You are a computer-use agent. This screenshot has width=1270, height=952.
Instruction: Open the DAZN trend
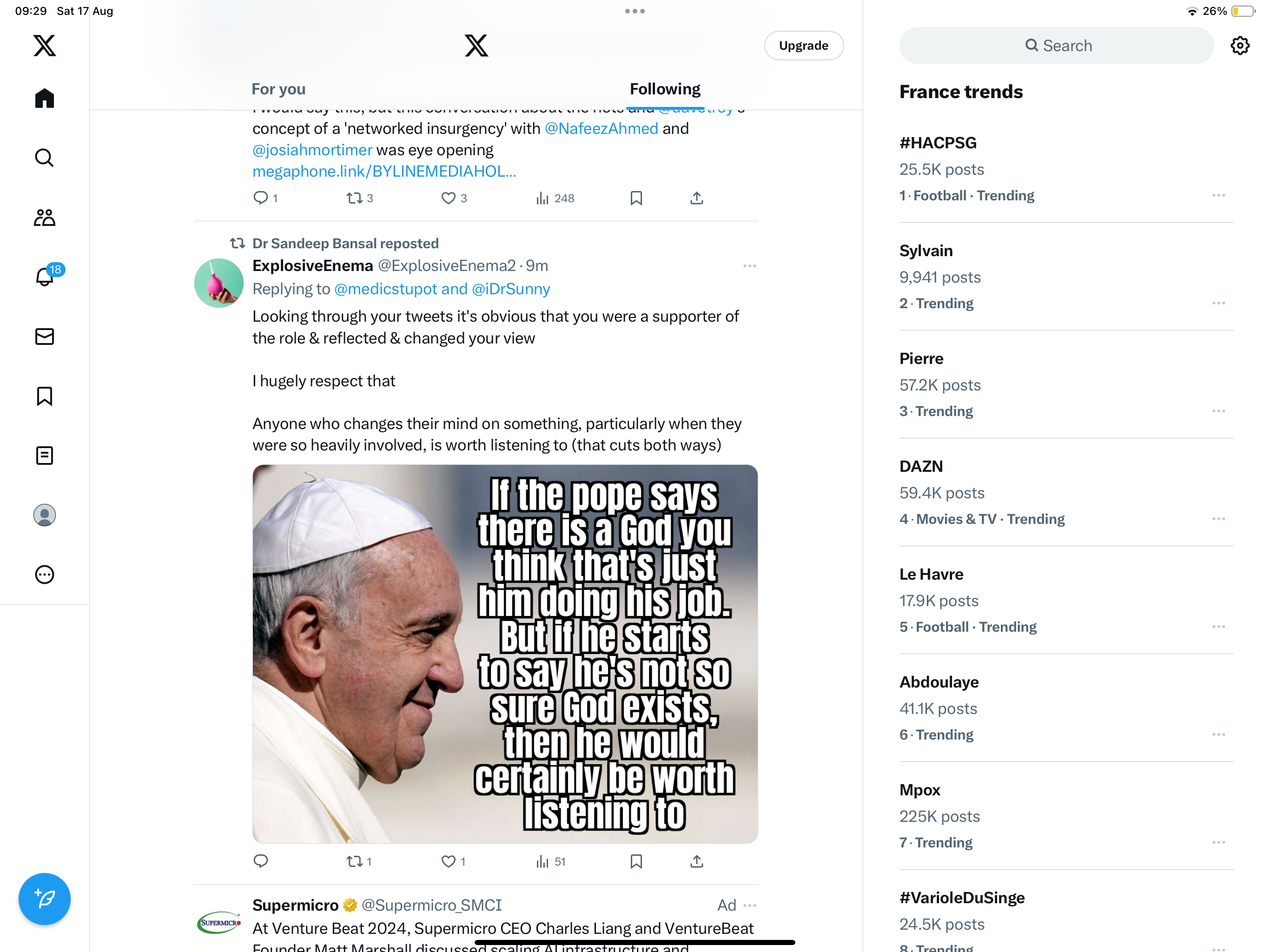click(1066, 492)
